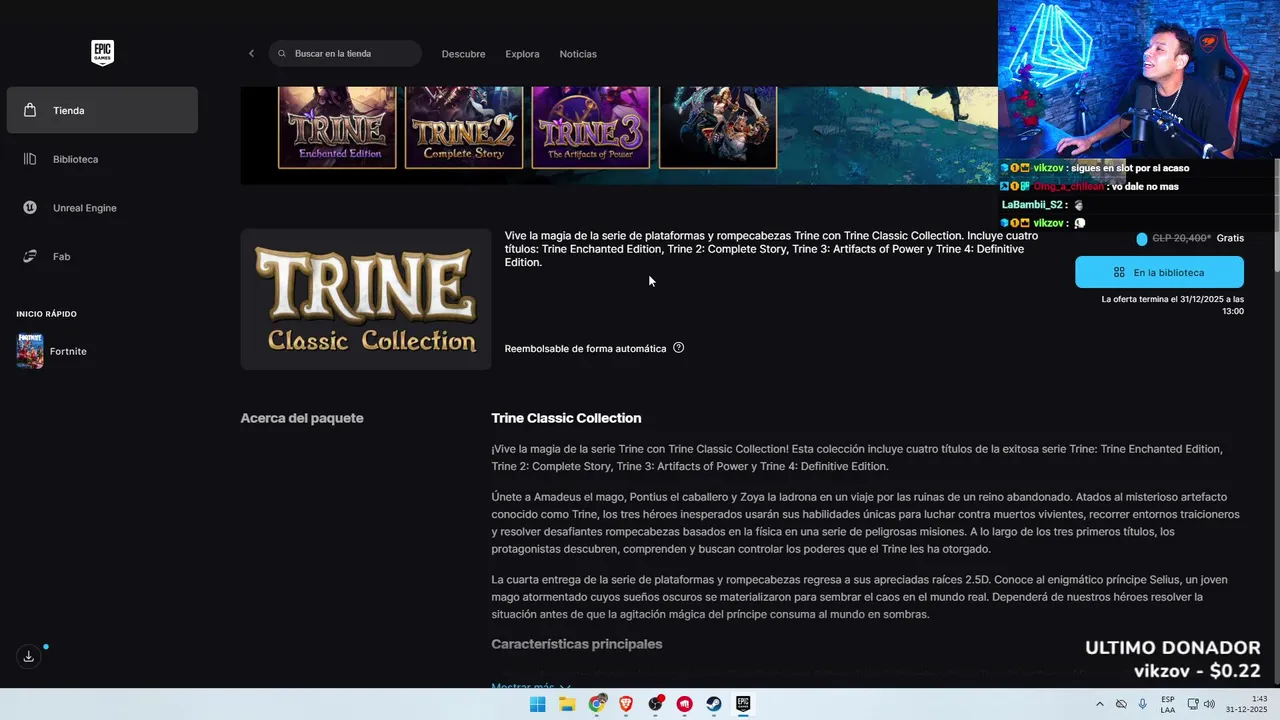The width and height of the screenshot is (1280, 720).
Task: Select the fourth Trine game cover
Action: [718, 127]
